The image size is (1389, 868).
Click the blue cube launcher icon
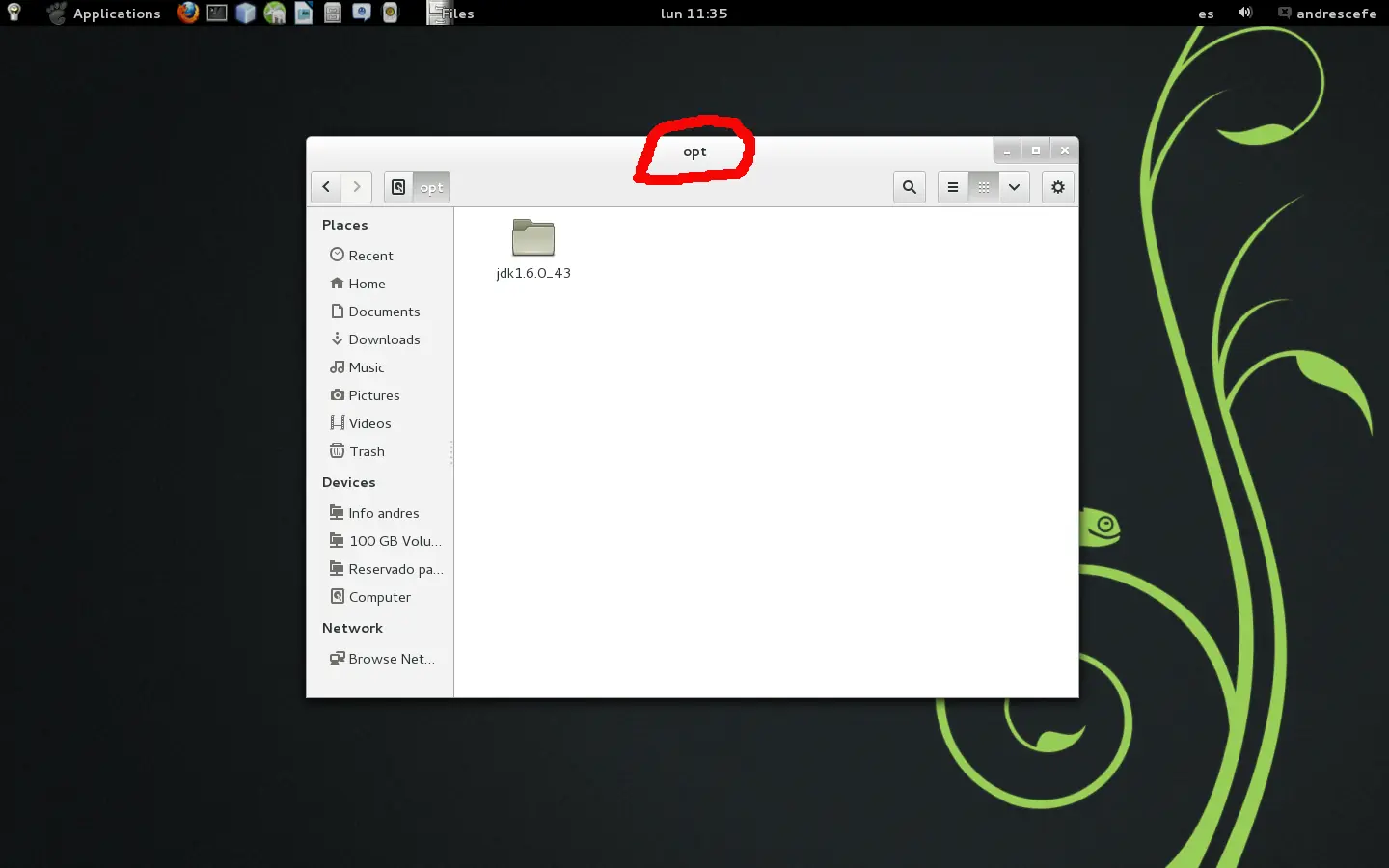246,13
